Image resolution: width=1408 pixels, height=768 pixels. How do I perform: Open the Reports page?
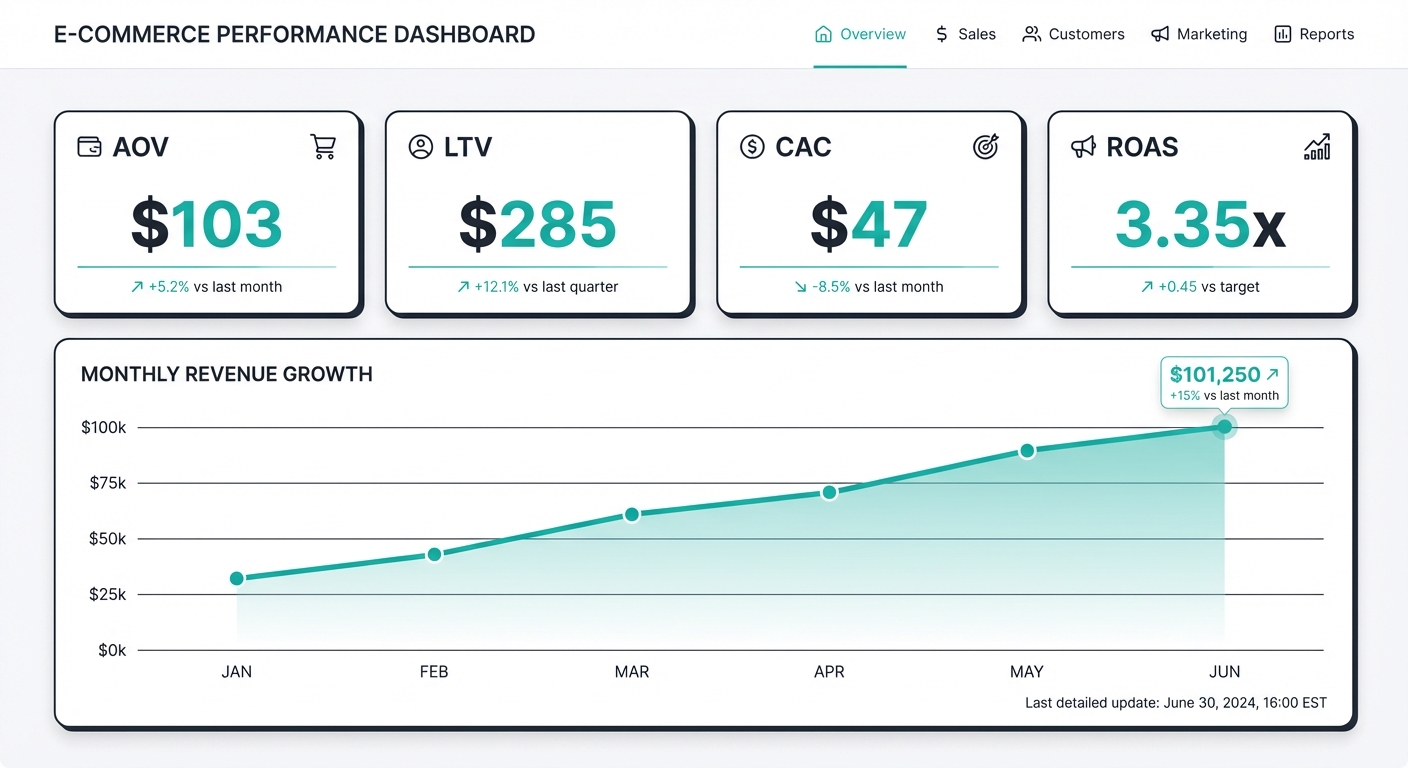[1327, 33]
